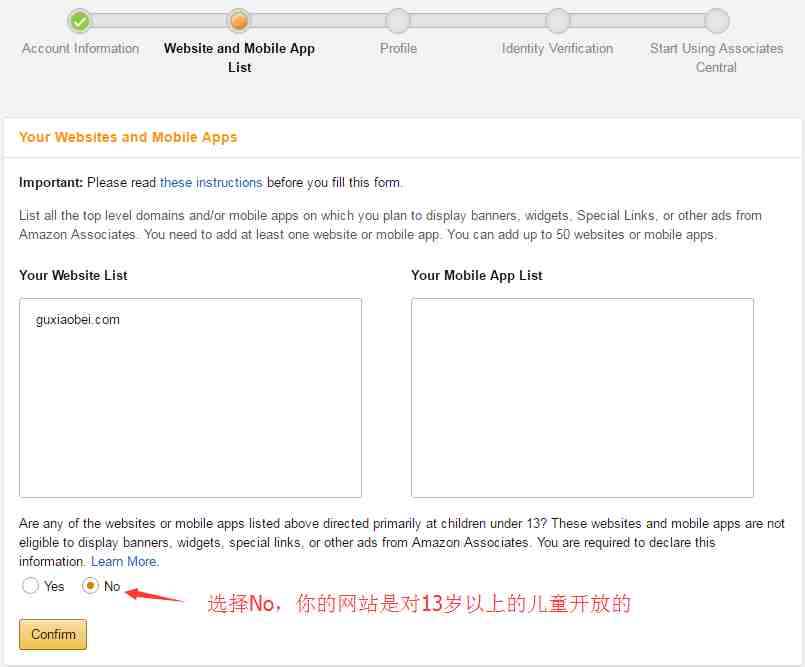
Task: Click inside the Your Website List box
Action: pos(190,398)
